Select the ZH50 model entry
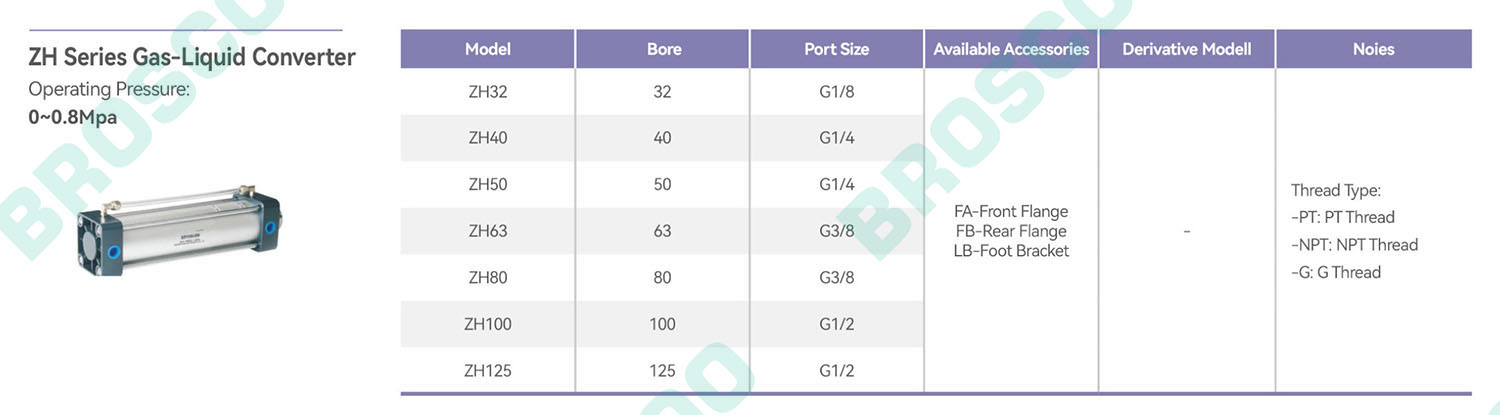 [x=488, y=185]
